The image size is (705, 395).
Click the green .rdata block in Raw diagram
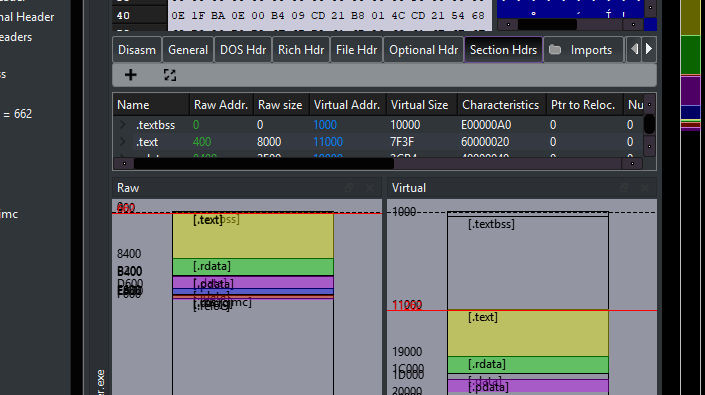coord(253,266)
